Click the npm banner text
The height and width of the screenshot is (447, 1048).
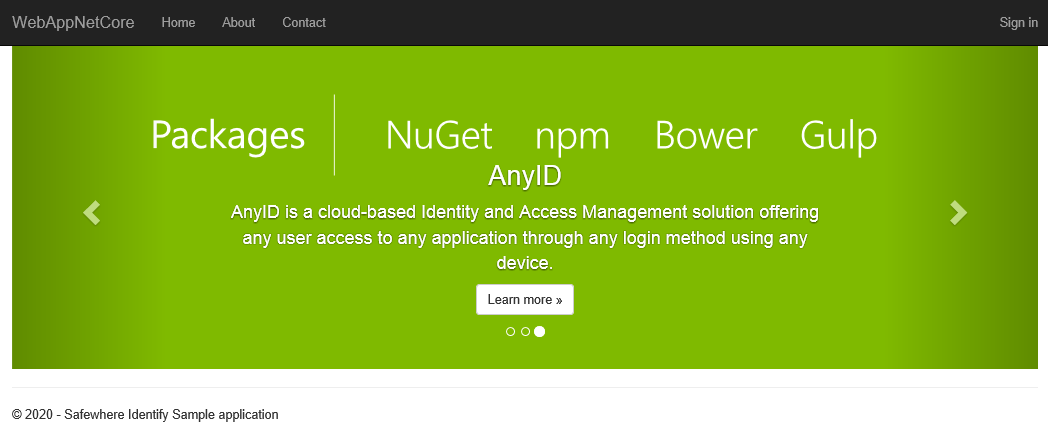[x=573, y=139]
